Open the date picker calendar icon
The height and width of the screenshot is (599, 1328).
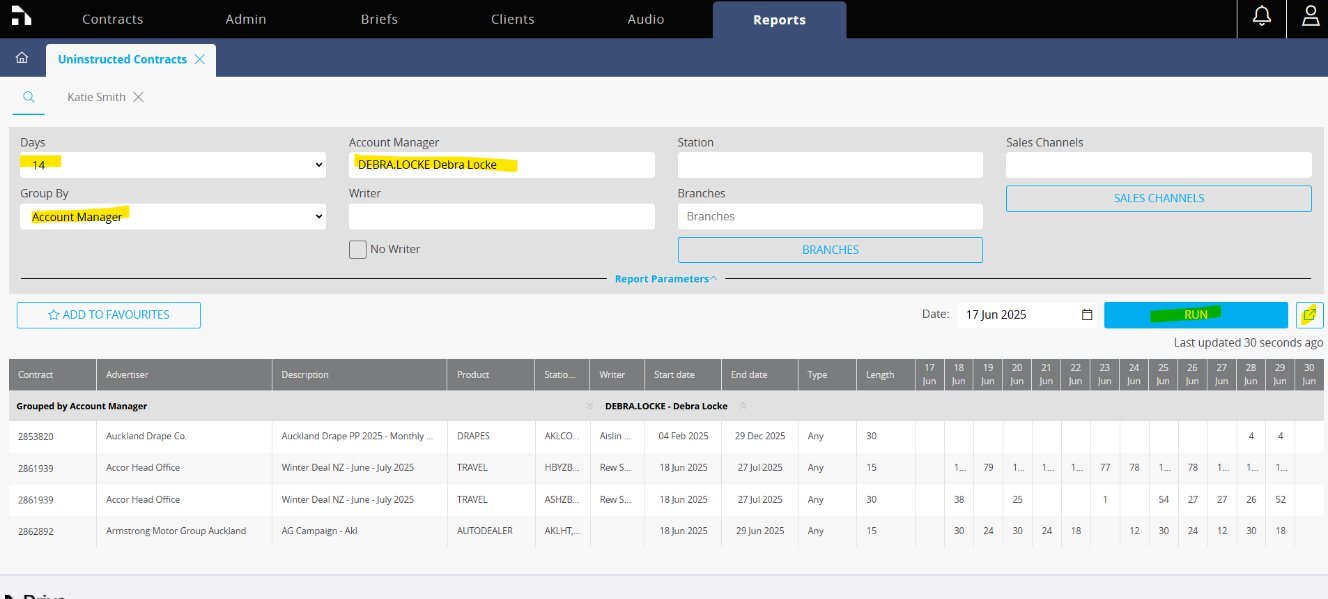(1087, 315)
